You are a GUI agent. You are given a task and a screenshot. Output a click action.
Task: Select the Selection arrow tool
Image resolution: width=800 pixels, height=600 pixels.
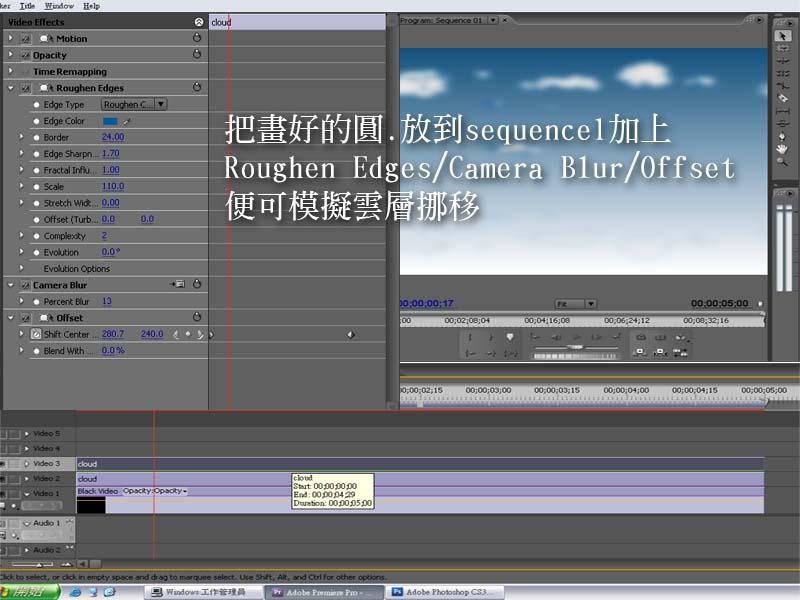pos(783,36)
